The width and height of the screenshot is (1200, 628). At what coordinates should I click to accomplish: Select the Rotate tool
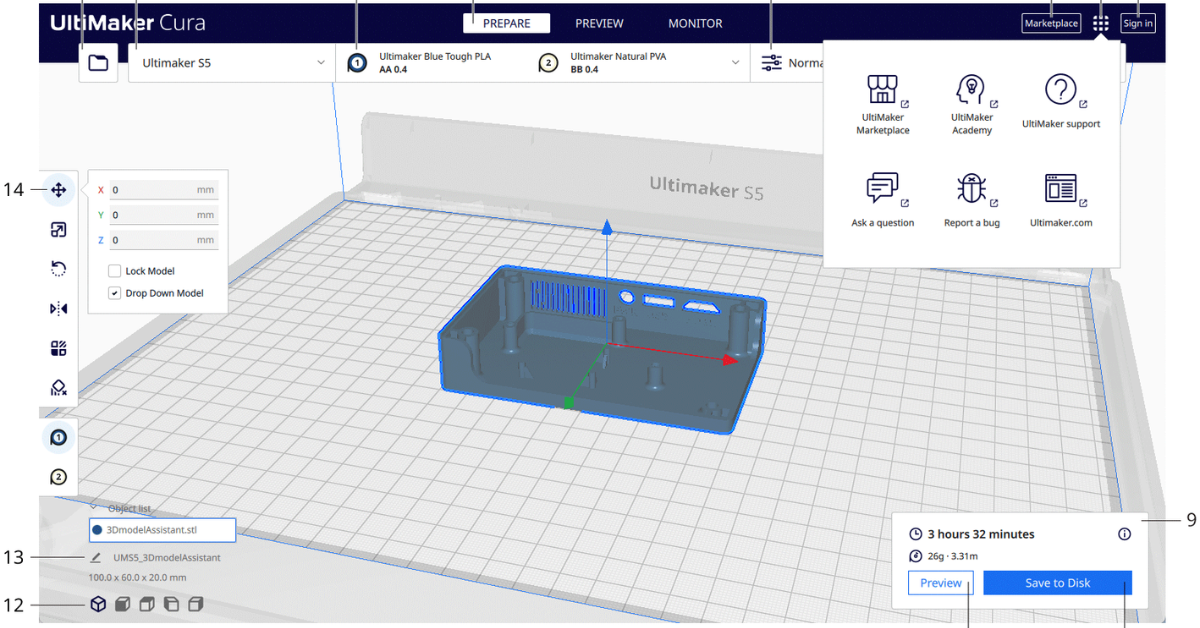pyautogui.click(x=58, y=268)
